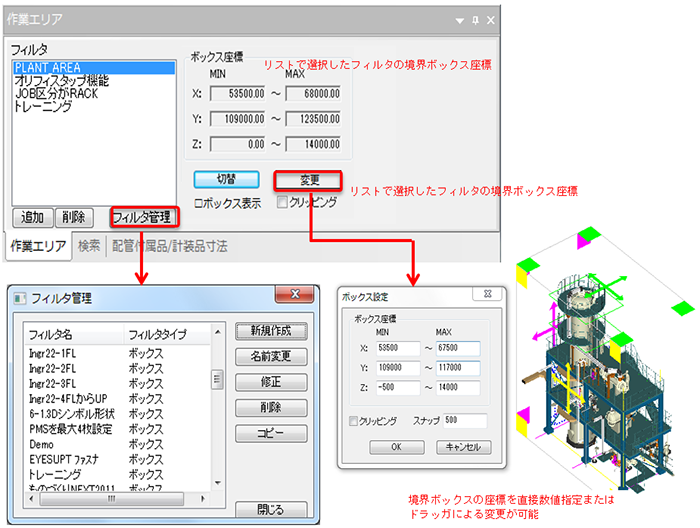Select the Demo filter row
The width and height of the screenshot is (700, 528).
click(x=43, y=443)
